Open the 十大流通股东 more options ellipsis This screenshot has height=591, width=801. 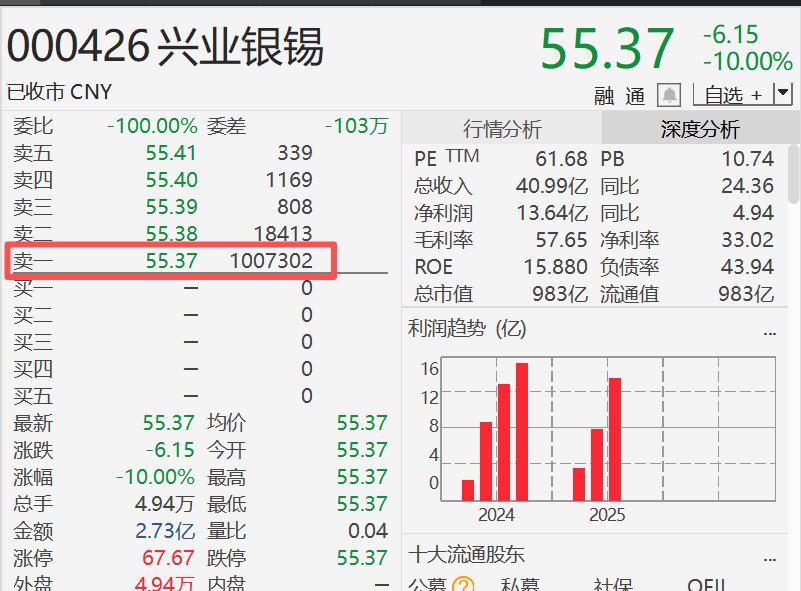coord(769,557)
